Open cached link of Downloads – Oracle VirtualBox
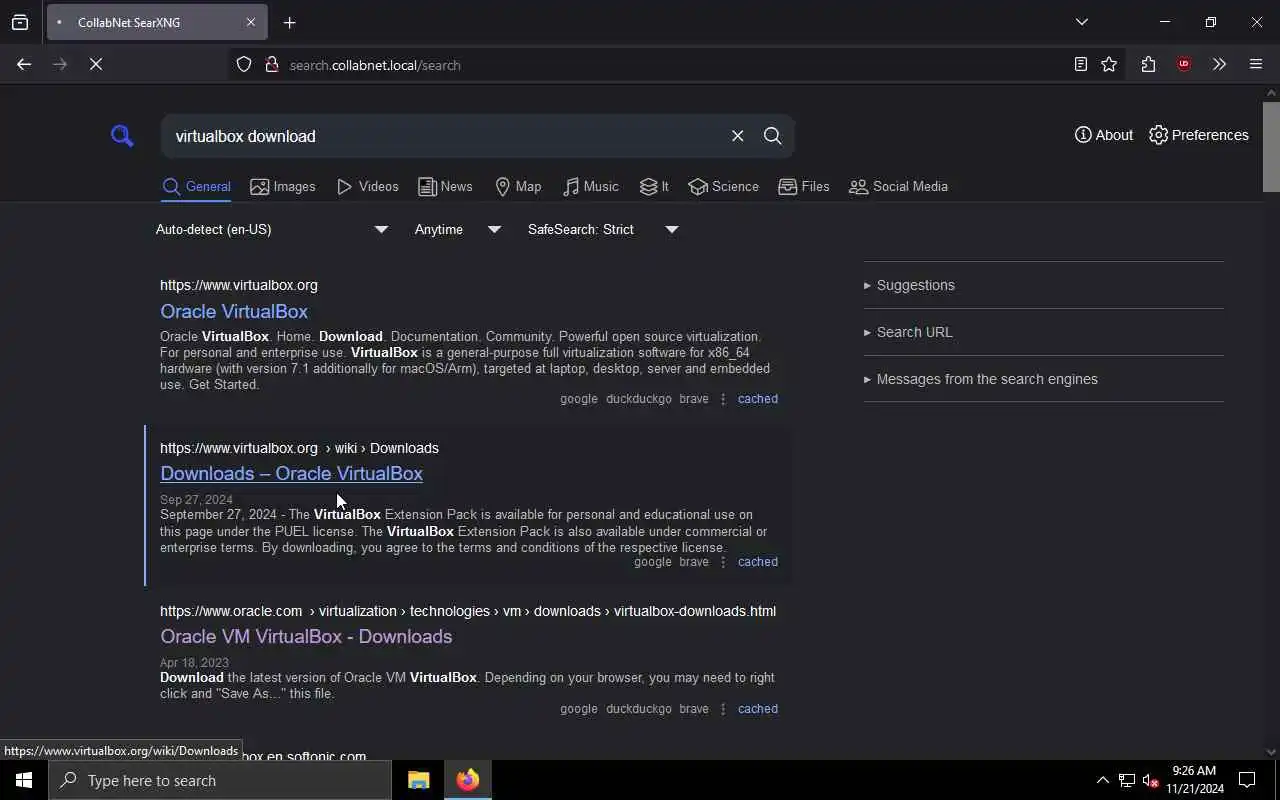1280x800 pixels. 757,562
